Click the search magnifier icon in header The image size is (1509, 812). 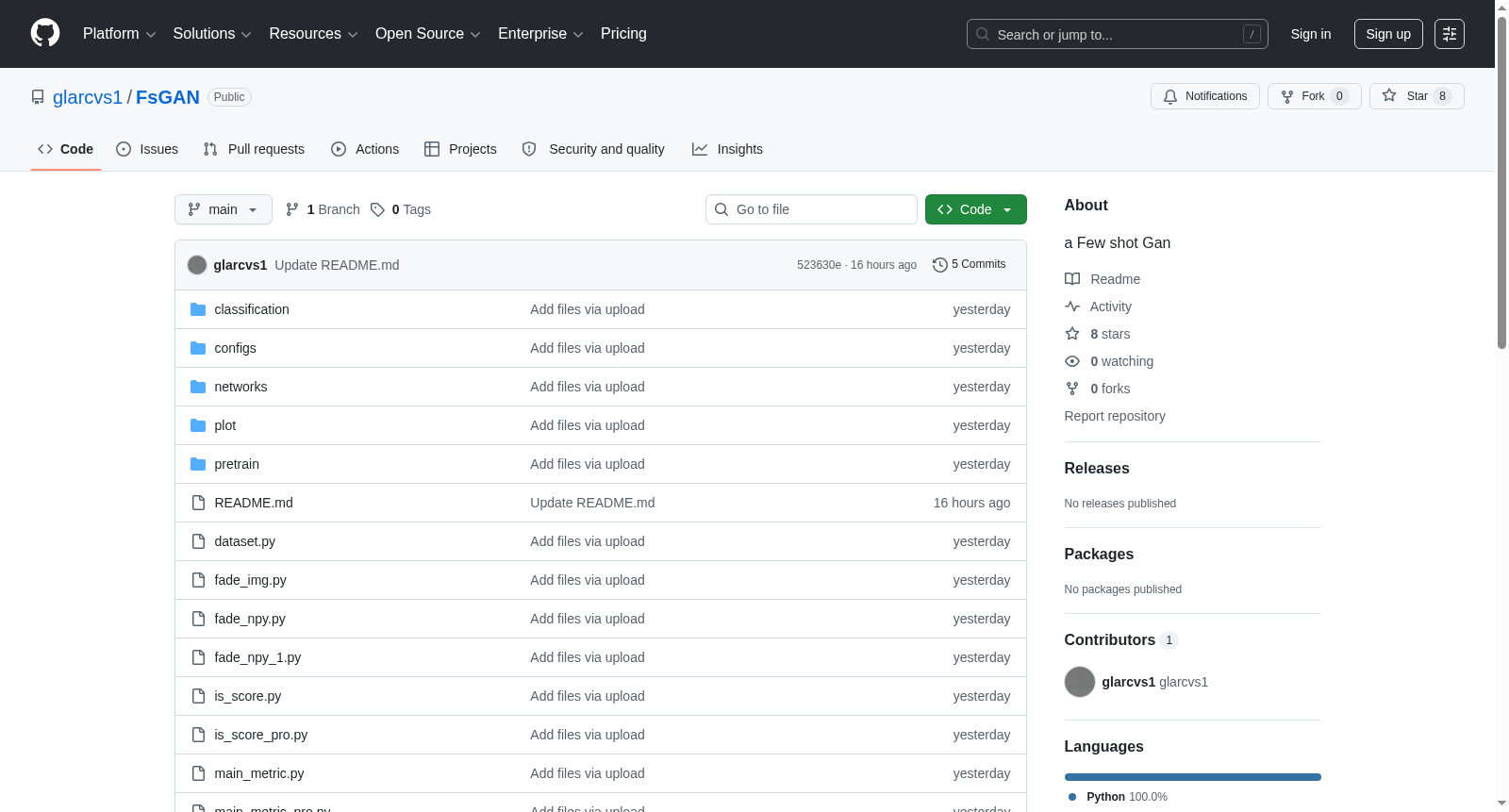click(x=983, y=34)
